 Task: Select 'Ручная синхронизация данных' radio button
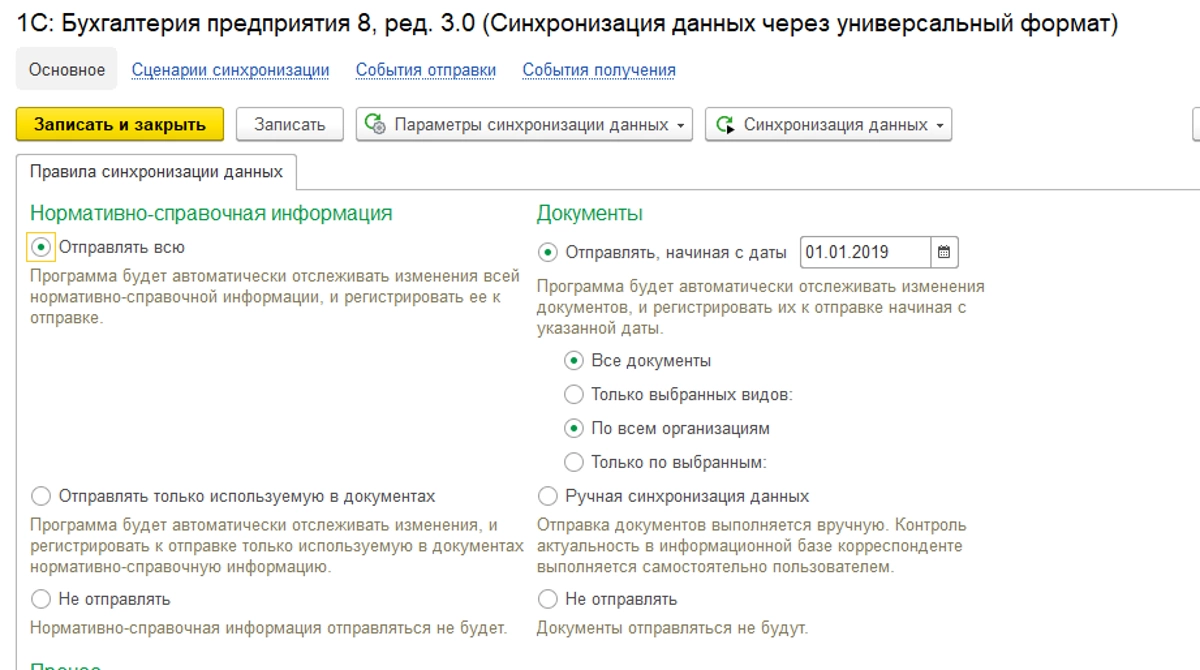click(x=548, y=496)
